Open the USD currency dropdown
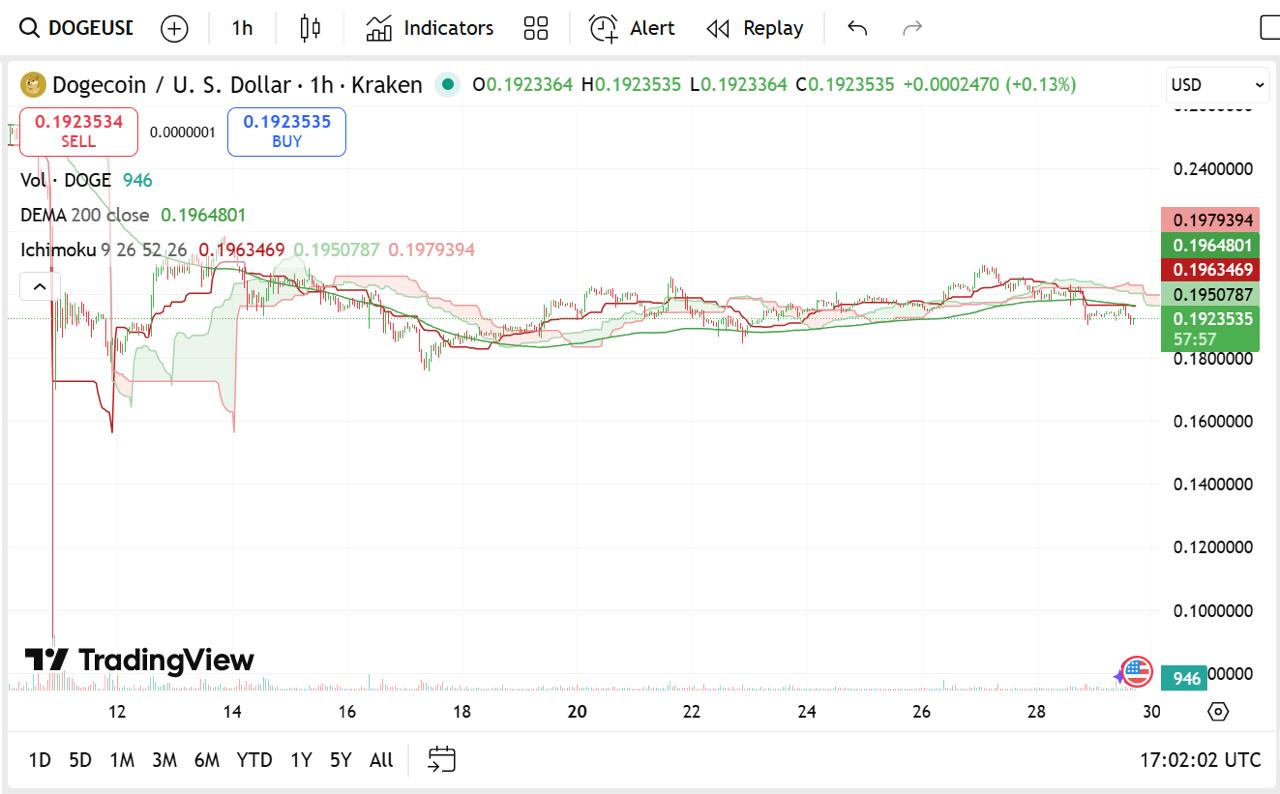This screenshot has width=1280, height=794. [x=1216, y=85]
